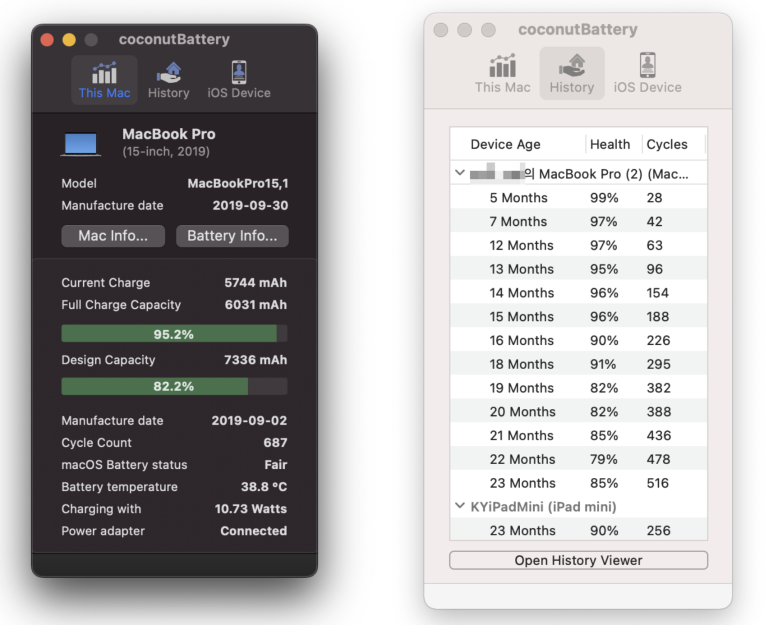
Task: Select the 16 Months history row
Action: [578, 340]
